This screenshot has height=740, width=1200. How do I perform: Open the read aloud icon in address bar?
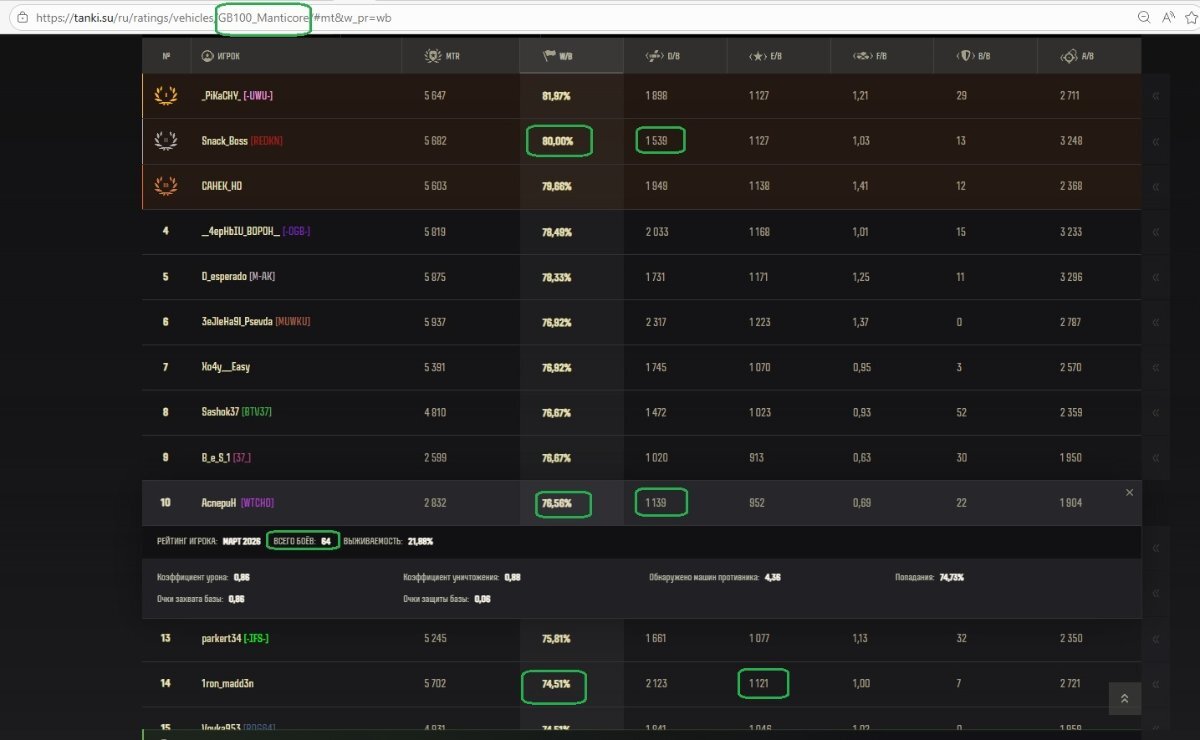(1166, 17)
